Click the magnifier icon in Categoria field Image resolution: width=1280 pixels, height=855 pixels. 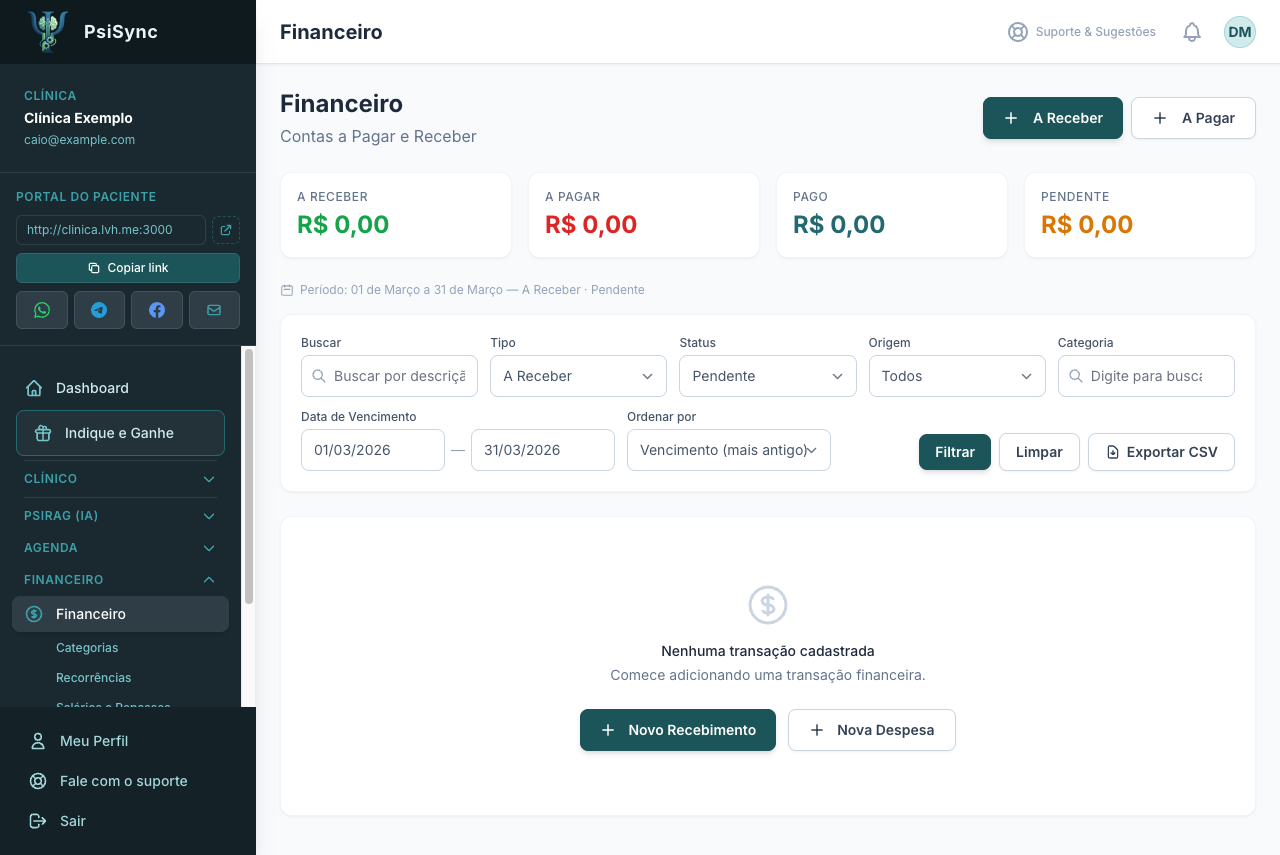tap(1076, 376)
